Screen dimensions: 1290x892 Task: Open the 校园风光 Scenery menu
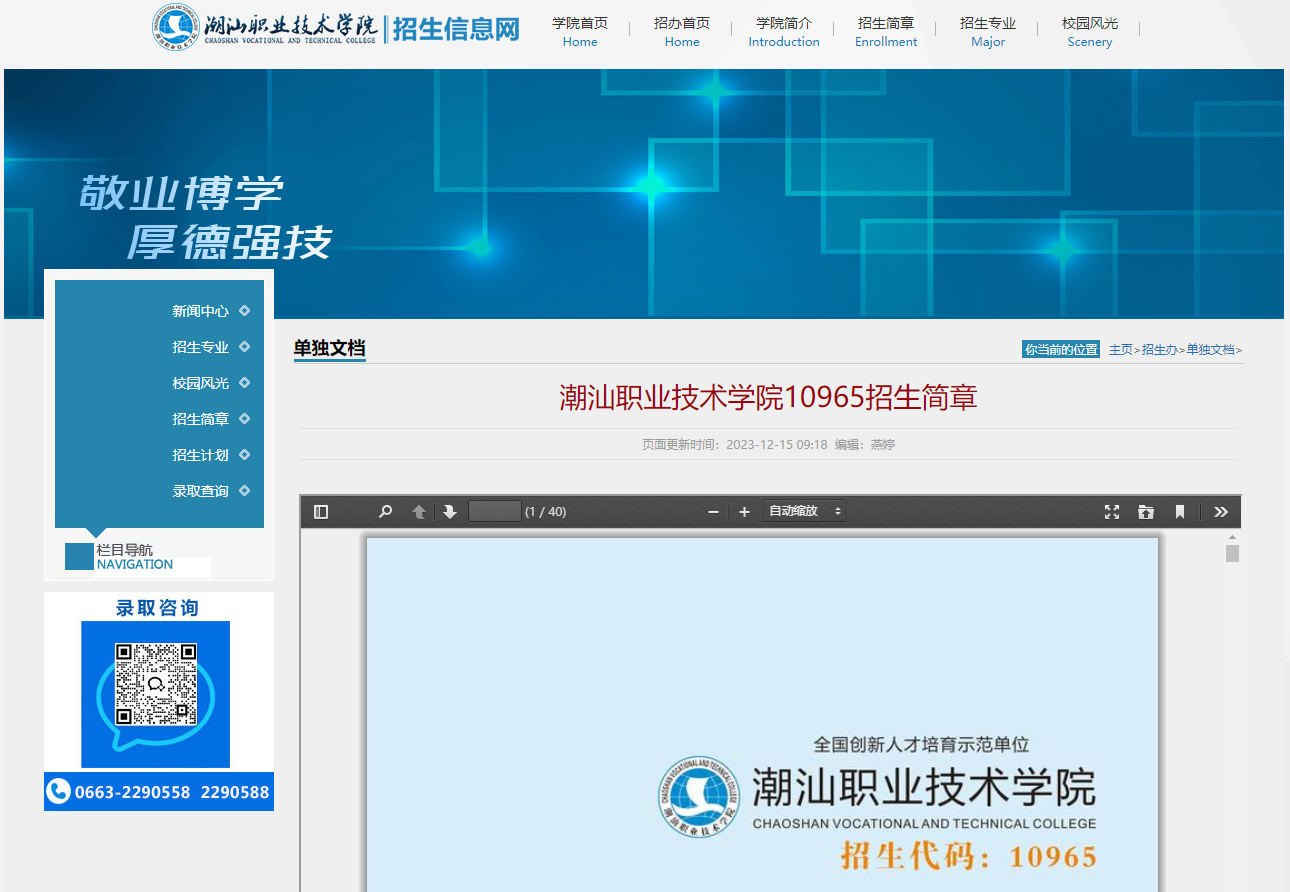[1089, 32]
